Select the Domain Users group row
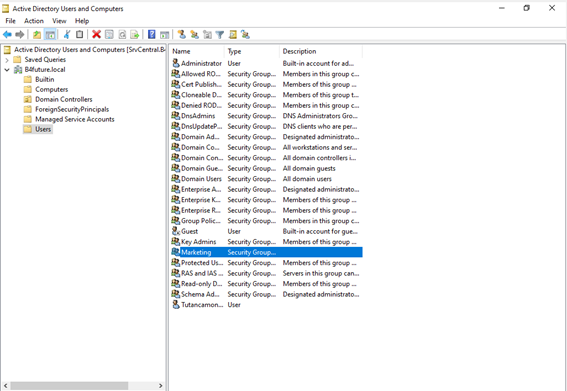The image size is (567, 391). tap(267, 179)
